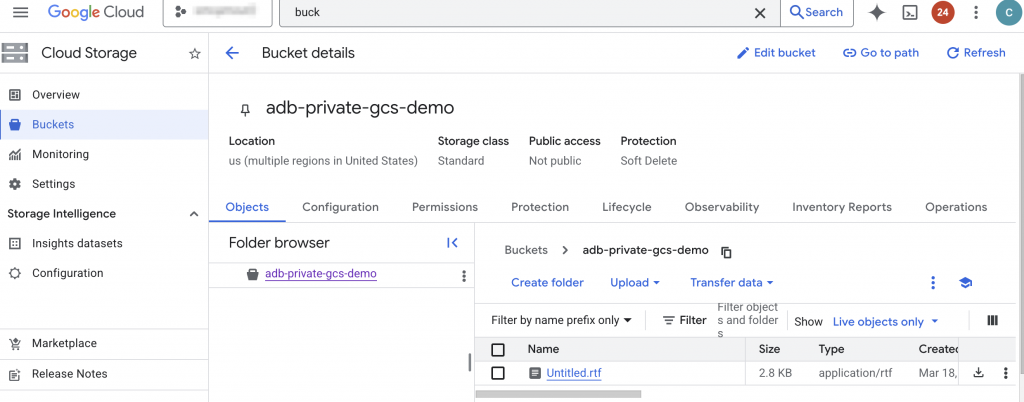Check the box for Untitled.rtf
Viewport: 1024px width, 402px height.
click(498, 373)
